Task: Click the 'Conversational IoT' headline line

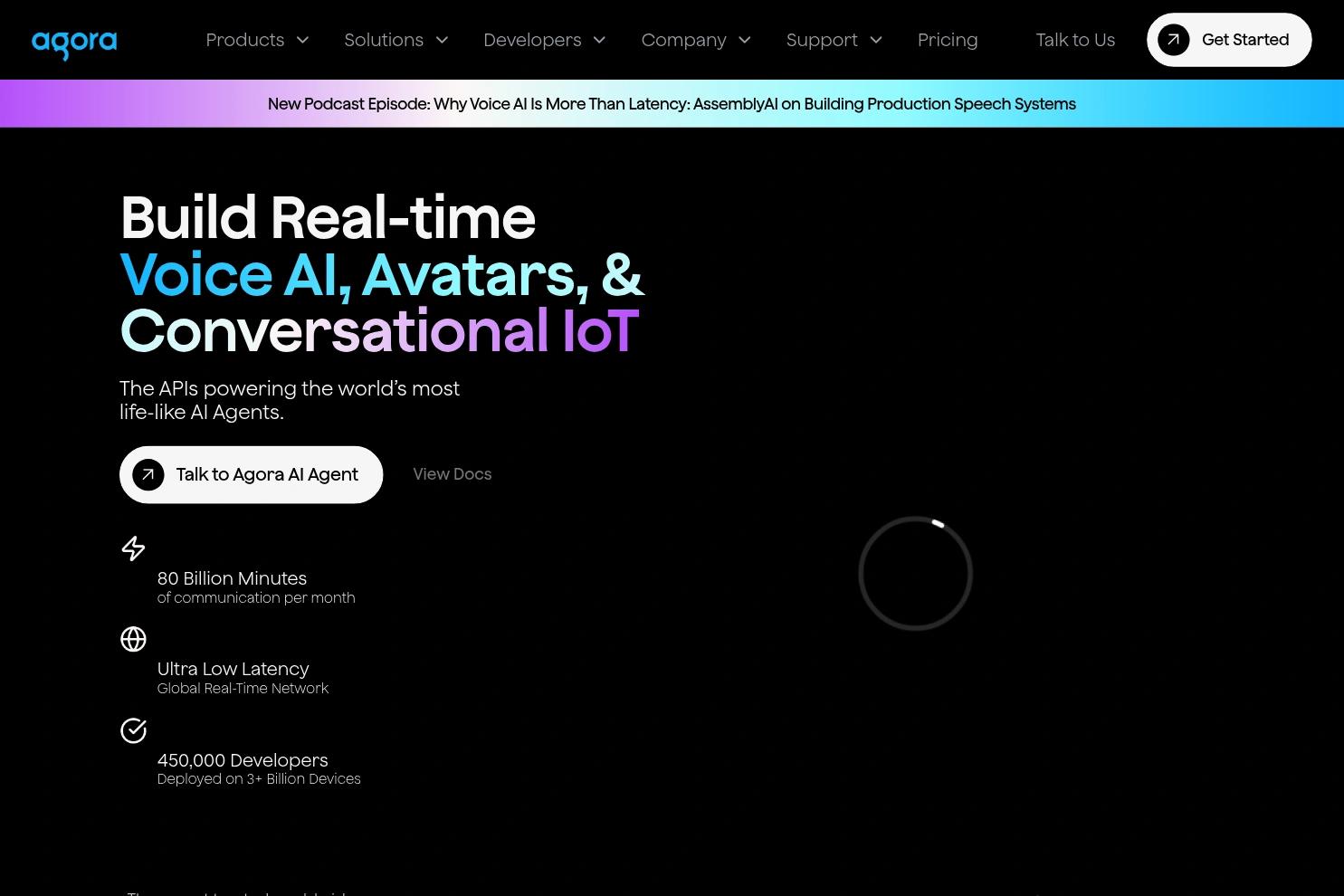Action: 379,330
